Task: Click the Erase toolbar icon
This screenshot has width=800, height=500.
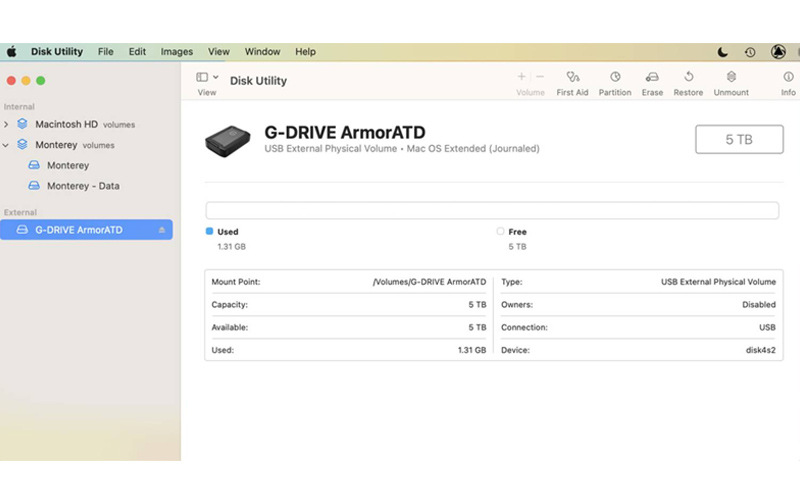Action: point(652,77)
